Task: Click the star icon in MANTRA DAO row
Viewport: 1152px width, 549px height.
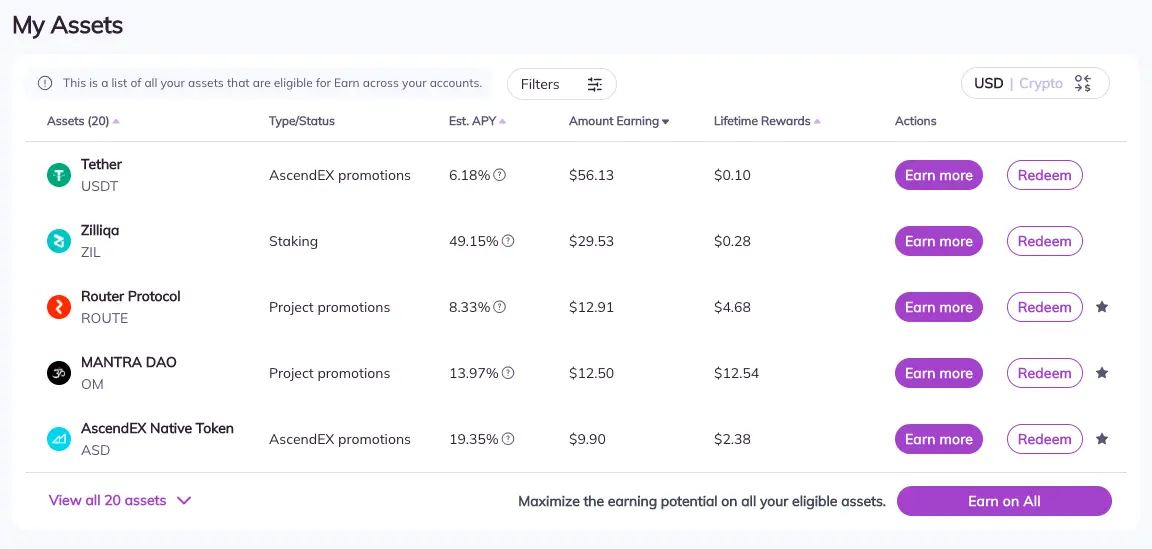Action: pos(1101,373)
